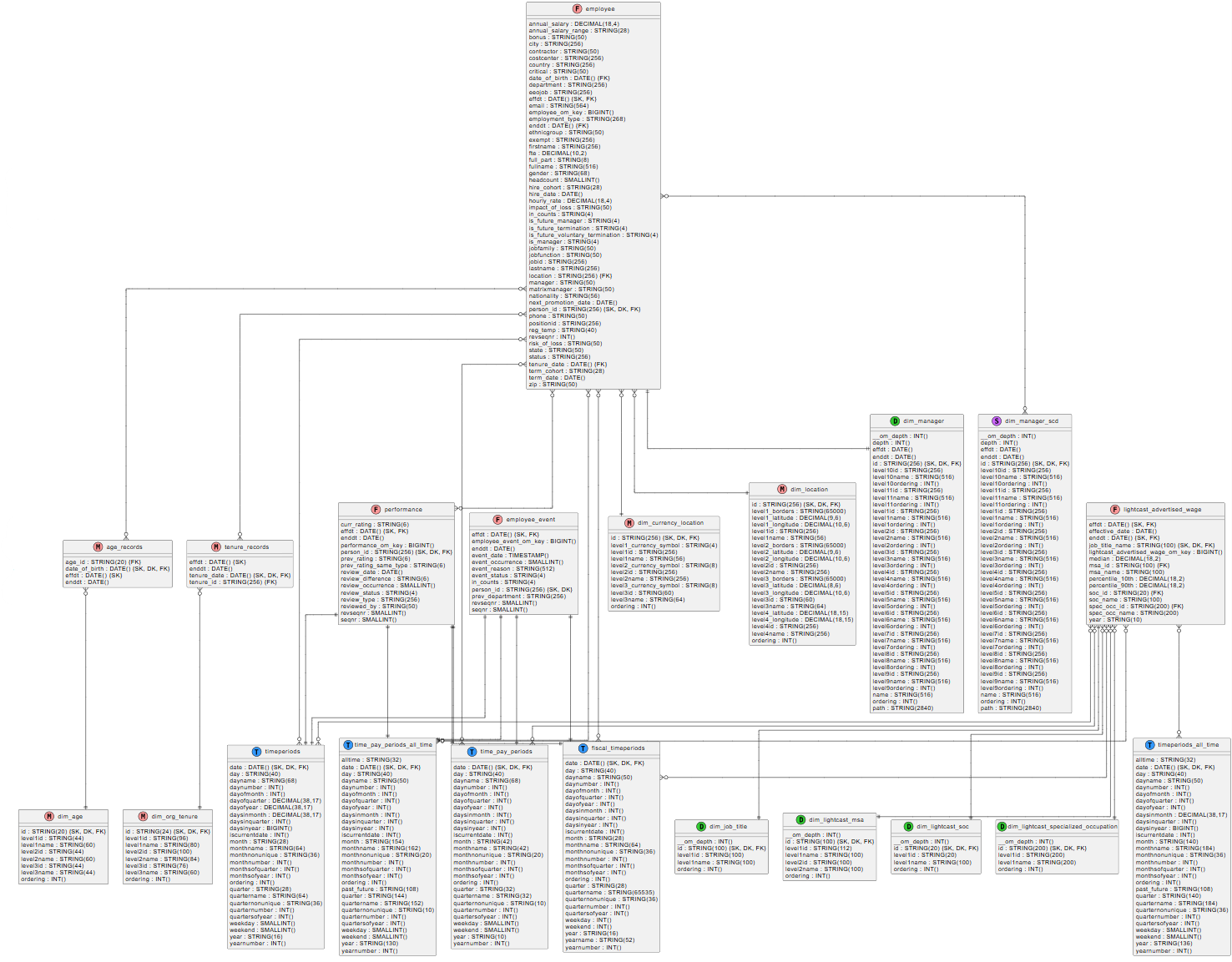Click the M icon on dim_location header

pos(782,490)
